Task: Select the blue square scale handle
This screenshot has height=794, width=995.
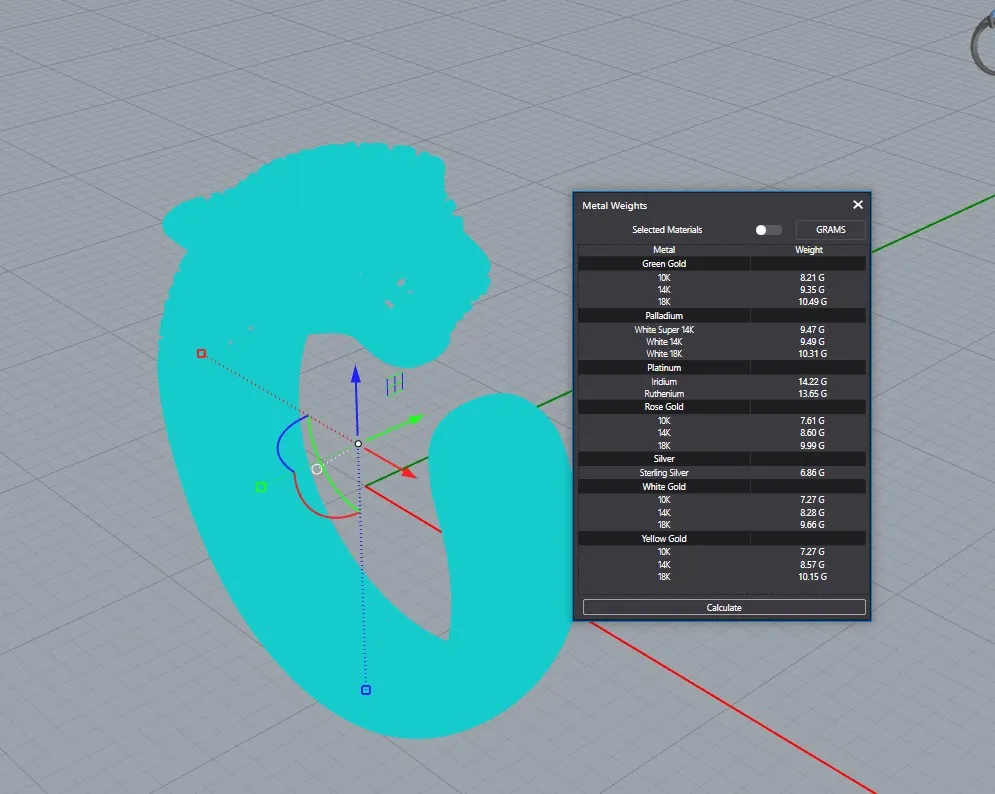Action: [366, 690]
